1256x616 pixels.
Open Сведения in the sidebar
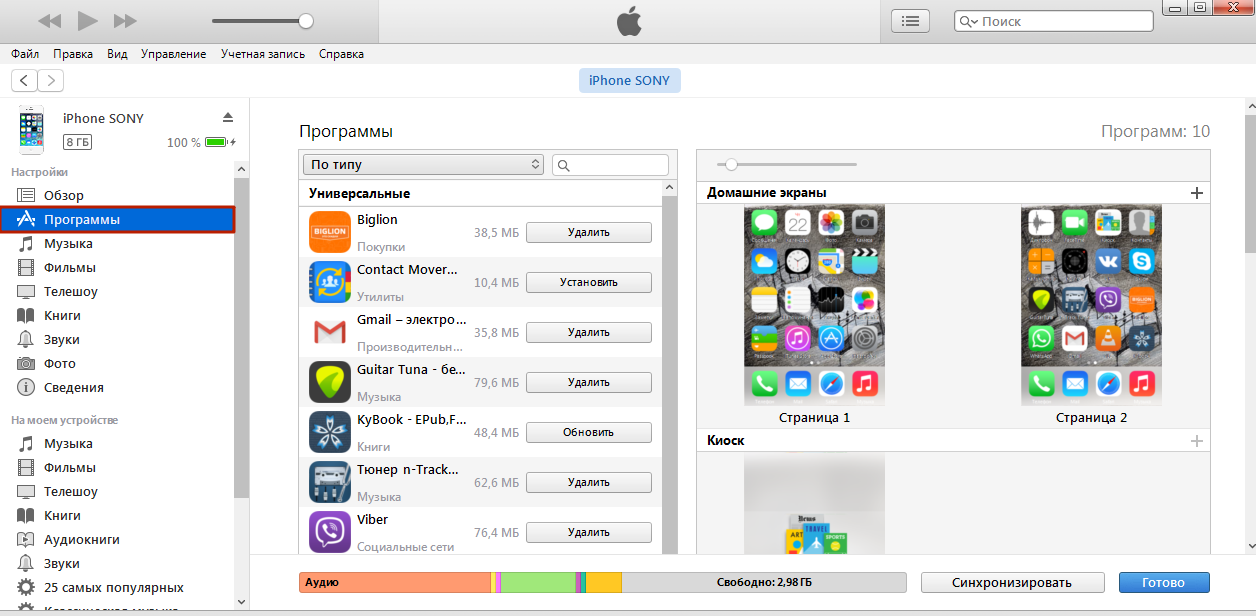click(117, 387)
